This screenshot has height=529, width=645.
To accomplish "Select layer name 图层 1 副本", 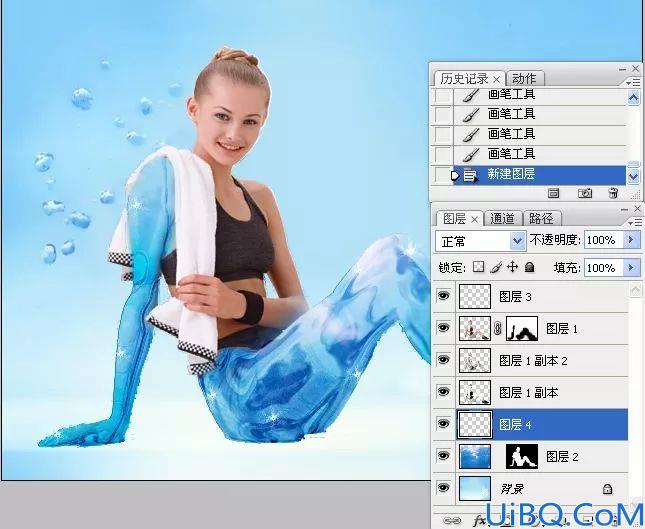I will [528, 392].
